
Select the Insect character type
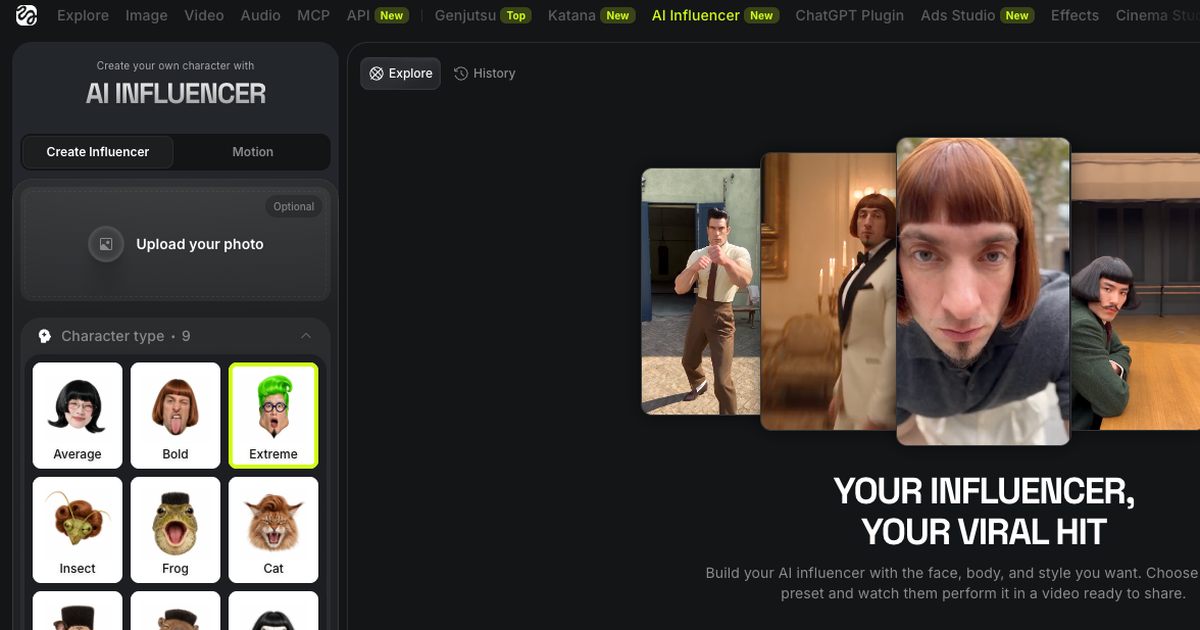[78, 530]
